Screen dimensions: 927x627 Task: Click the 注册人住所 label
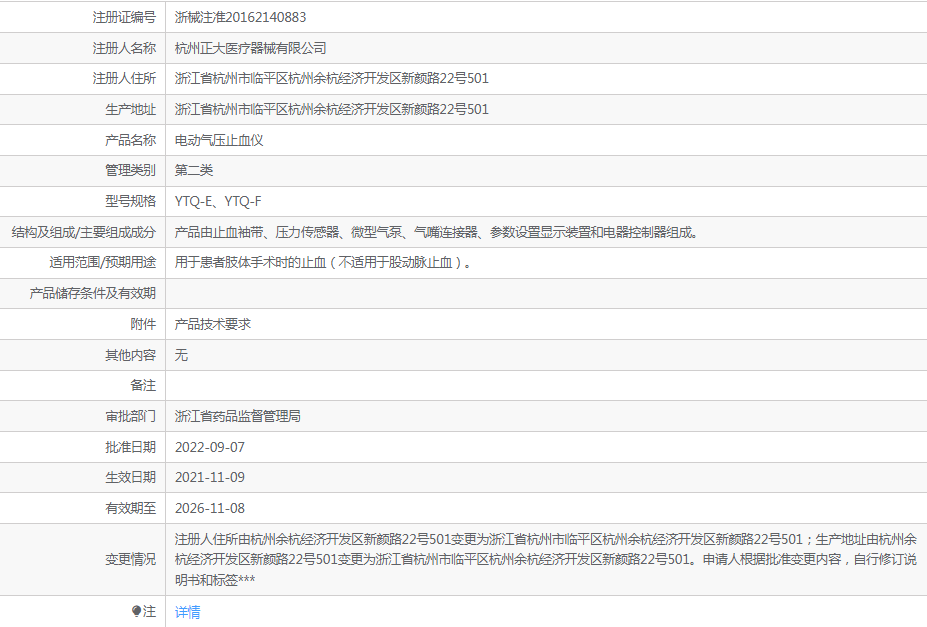pos(124,79)
